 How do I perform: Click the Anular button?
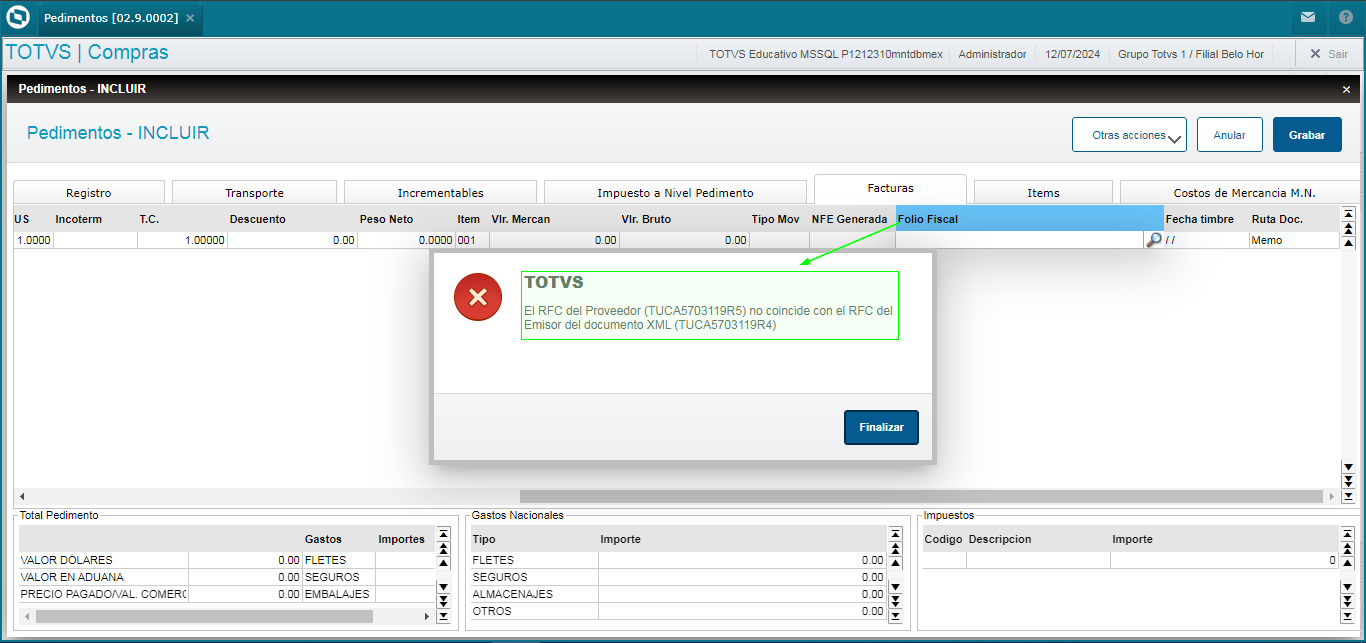pyautogui.click(x=1229, y=135)
